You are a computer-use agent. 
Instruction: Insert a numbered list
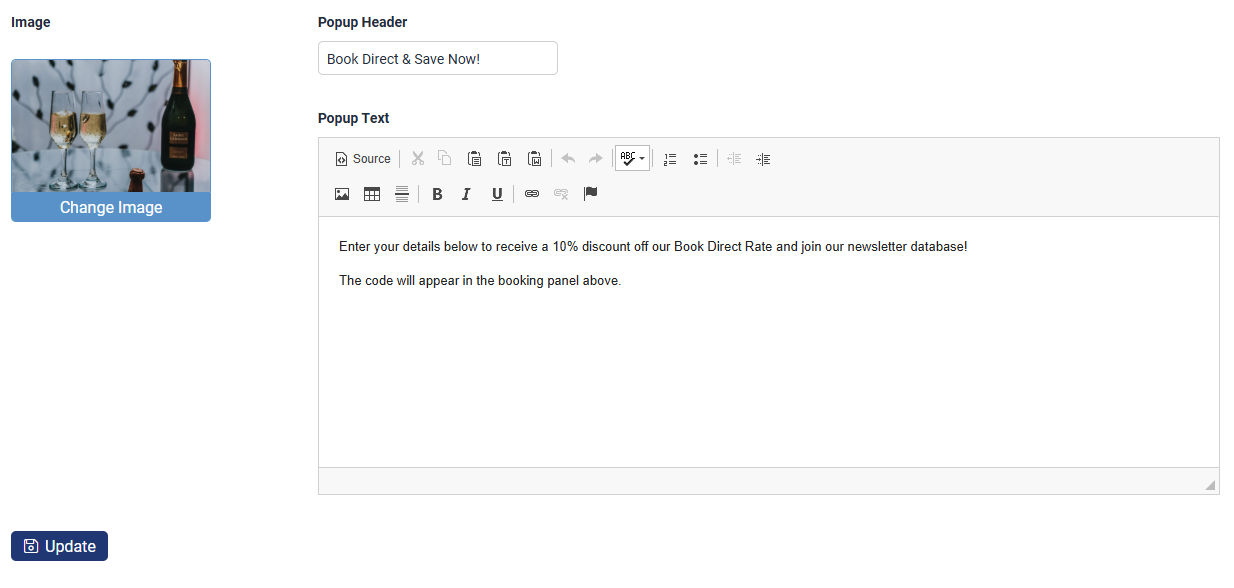coord(670,159)
